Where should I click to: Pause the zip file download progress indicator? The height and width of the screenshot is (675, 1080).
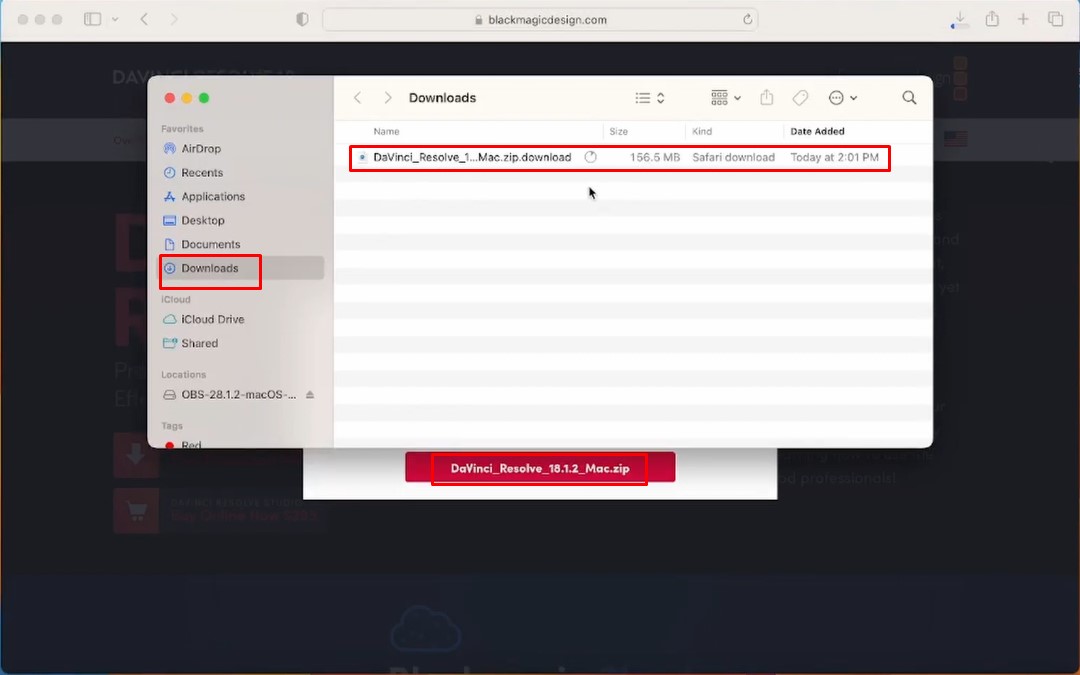click(x=590, y=157)
